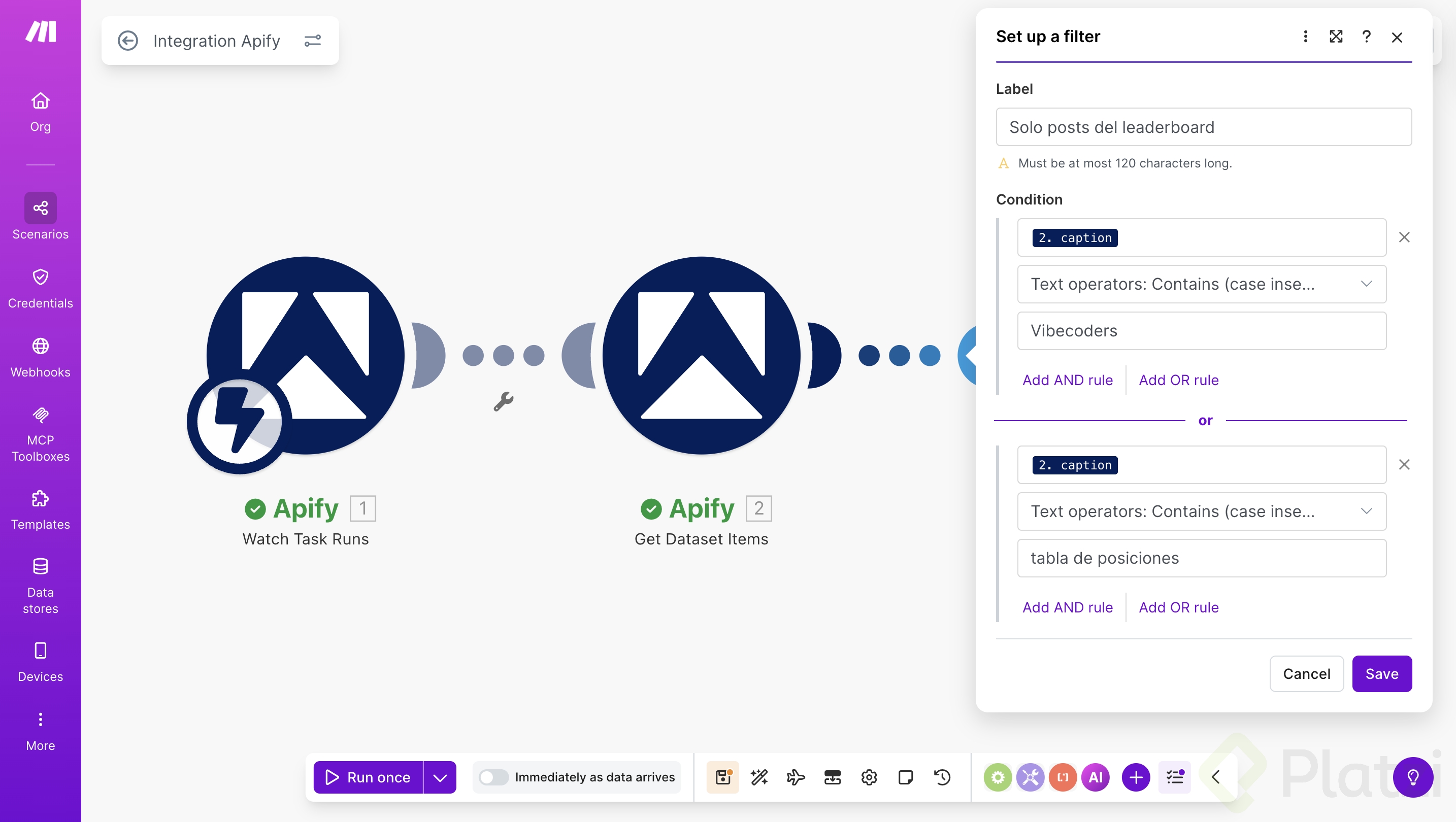Viewport: 1456px width, 822px height.
Task: Open second Text operators dropdown
Action: (1201, 511)
